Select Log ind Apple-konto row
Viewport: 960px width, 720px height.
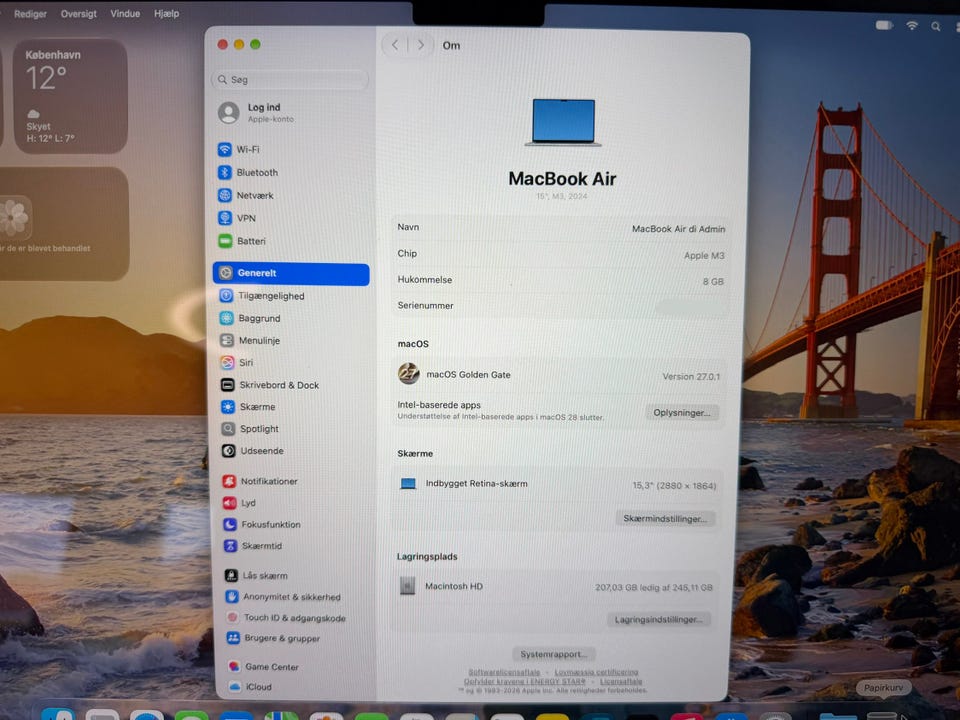pos(291,113)
